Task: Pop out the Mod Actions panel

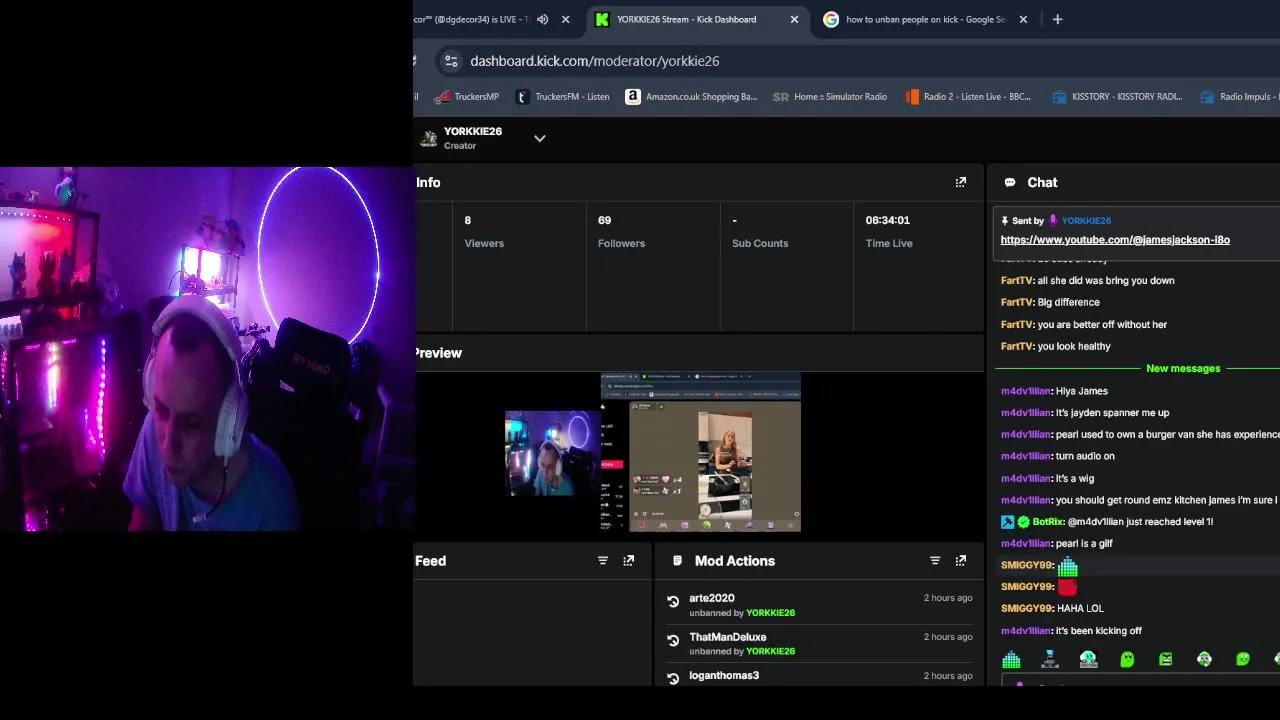Action: [x=961, y=561]
